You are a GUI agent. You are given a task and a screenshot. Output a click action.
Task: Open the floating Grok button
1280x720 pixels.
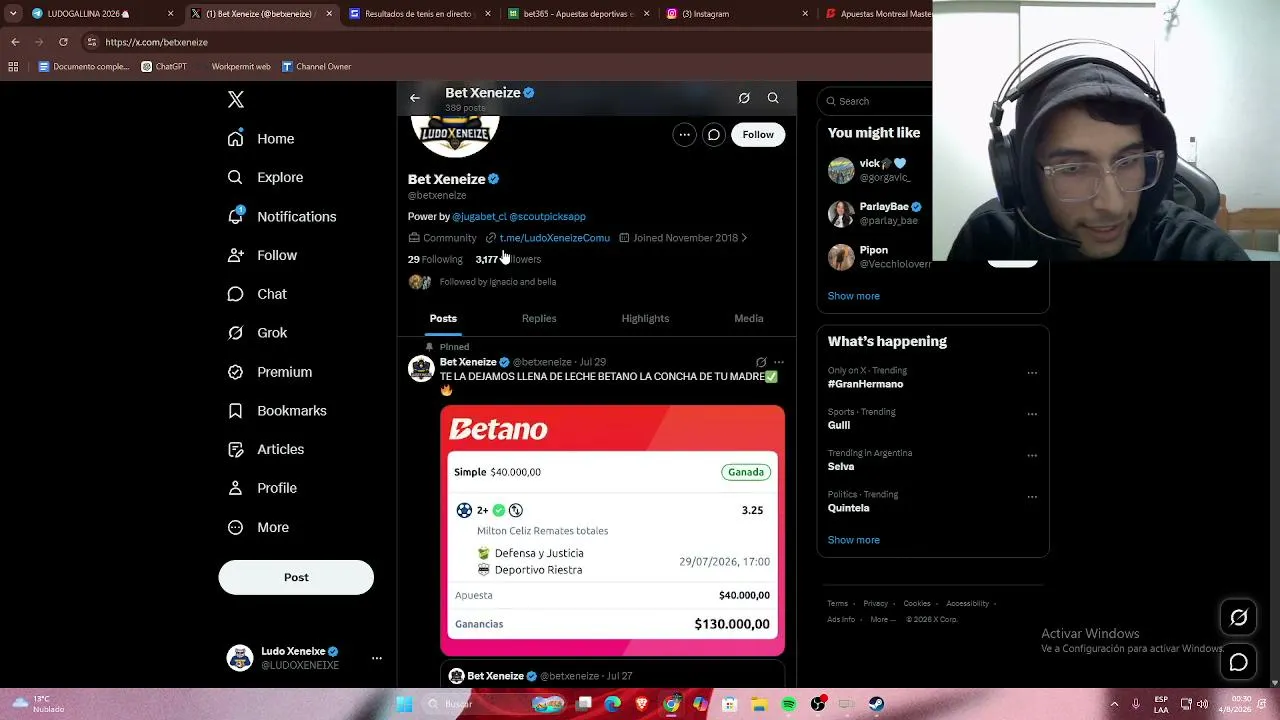1238,618
